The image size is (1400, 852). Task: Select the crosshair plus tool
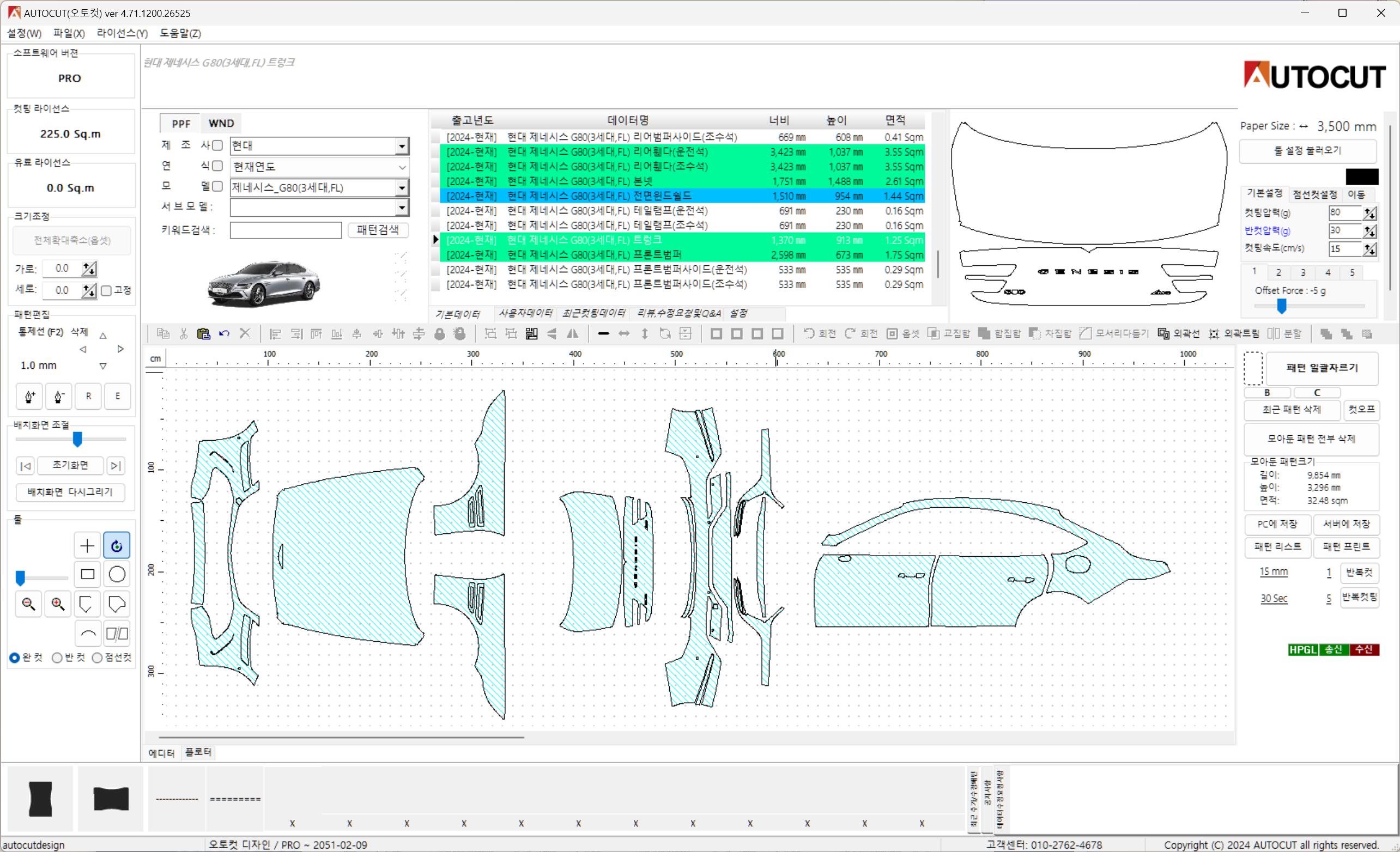coord(87,545)
